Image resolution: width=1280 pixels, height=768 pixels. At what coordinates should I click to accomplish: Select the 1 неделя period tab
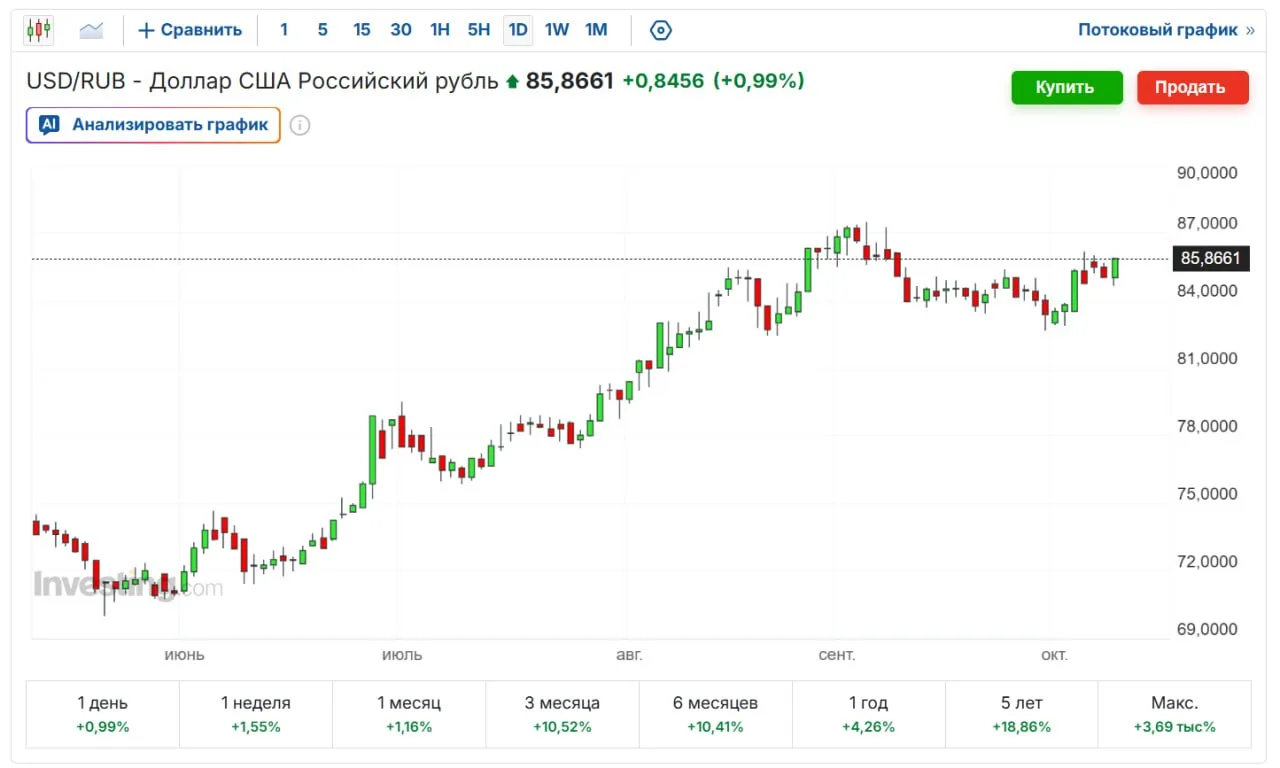tap(256, 714)
